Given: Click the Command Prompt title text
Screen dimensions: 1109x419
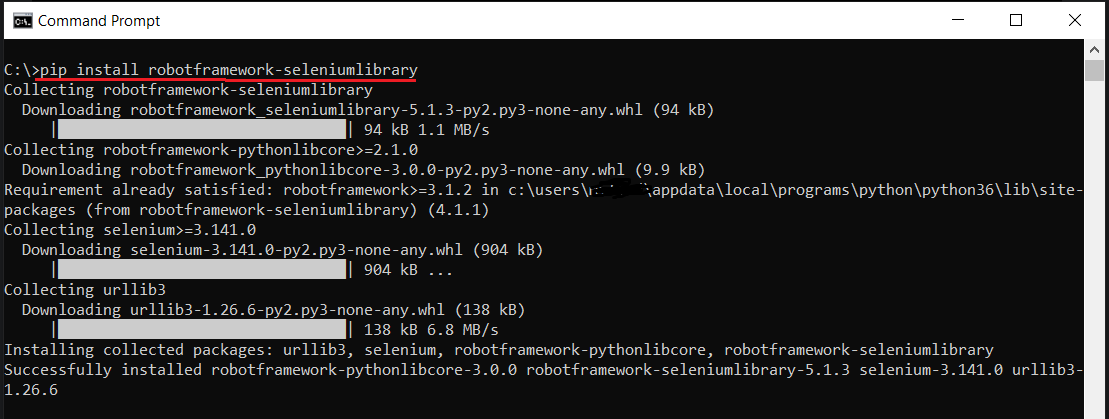Looking at the screenshot, I should (x=99, y=21).
